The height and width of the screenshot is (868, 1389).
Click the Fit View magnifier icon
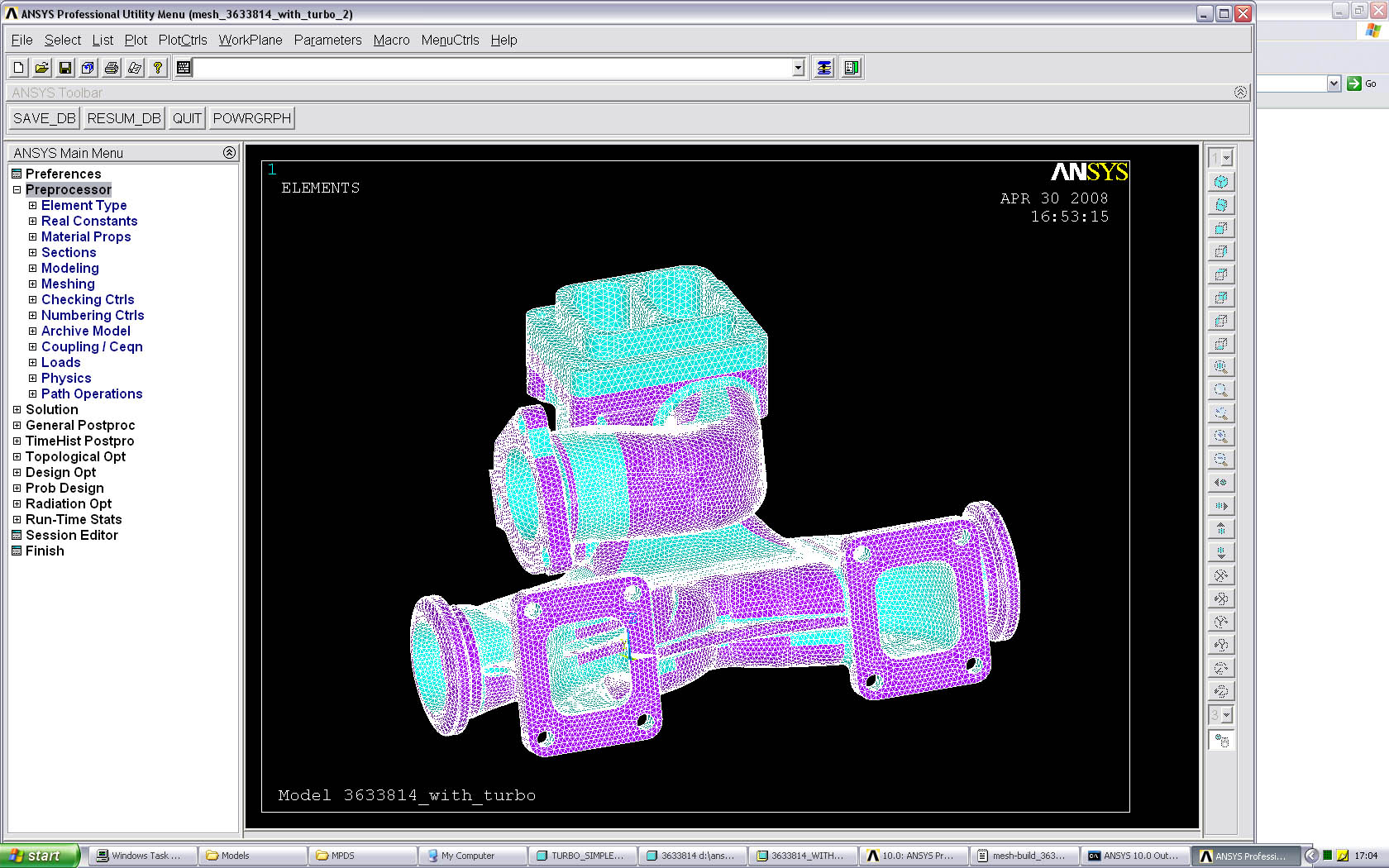tap(1221, 367)
